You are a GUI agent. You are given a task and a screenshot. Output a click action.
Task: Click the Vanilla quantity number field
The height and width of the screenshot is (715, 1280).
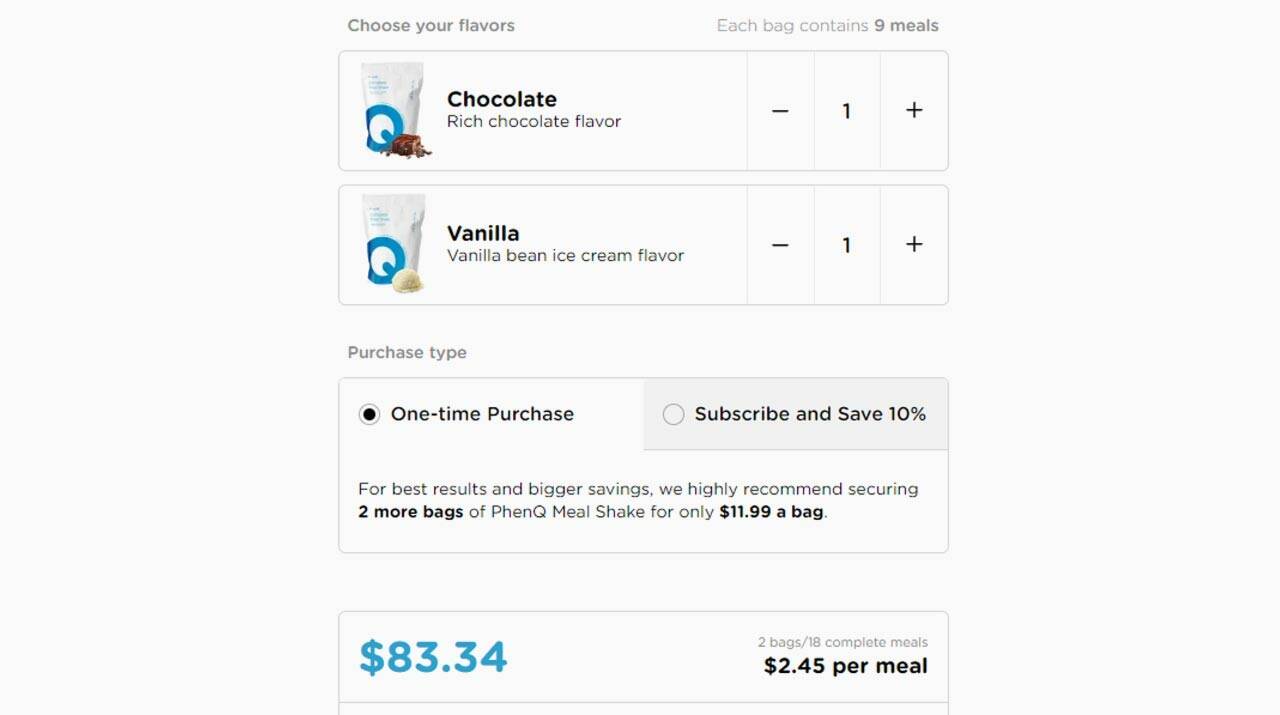[846, 245]
